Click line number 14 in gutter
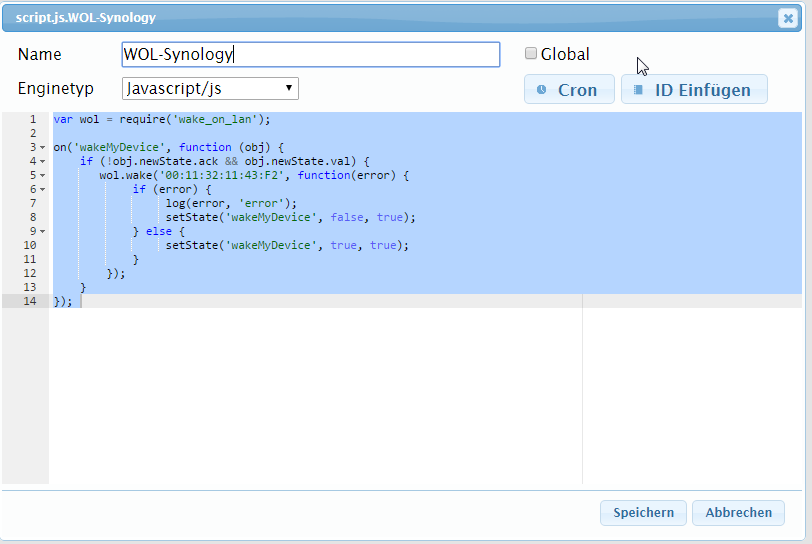Image resolution: width=812 pixels, height=544 pixels. coord(30,301)
